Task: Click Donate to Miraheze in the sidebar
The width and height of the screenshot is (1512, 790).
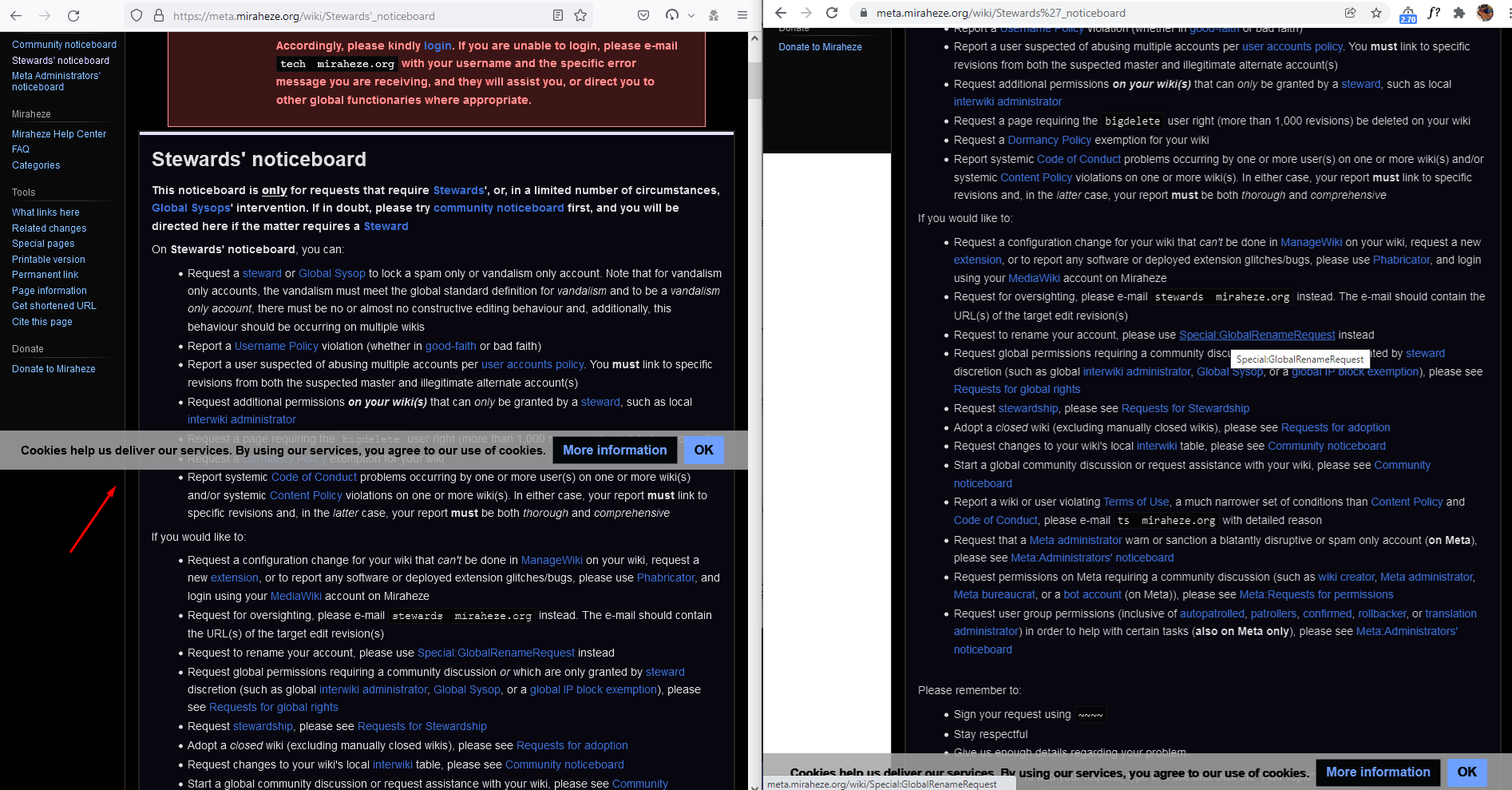Action: pyautogui.click(x=53, y=368)
